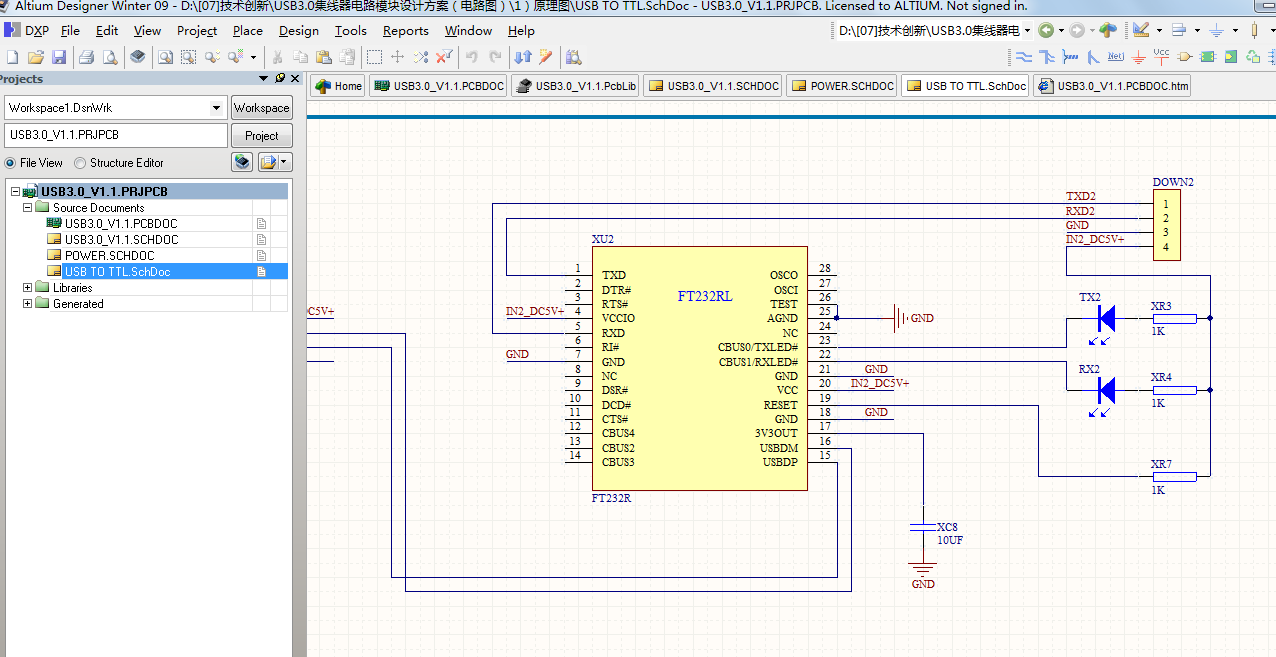Select USB3.0_V1.1.SCHDOC in the project tree
The image size is (1276, 657).
[x=121, y=240]
